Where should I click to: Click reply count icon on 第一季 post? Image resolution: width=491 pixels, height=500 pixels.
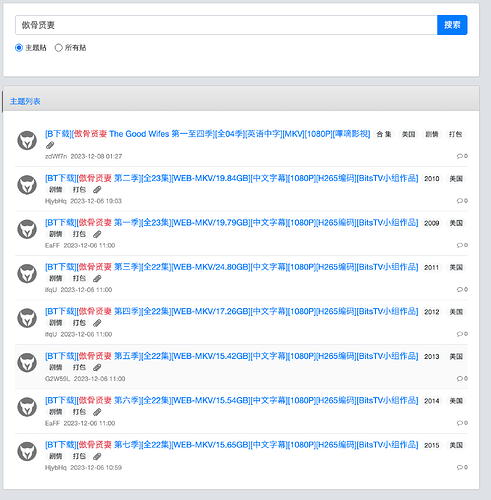tap(462, 245)
